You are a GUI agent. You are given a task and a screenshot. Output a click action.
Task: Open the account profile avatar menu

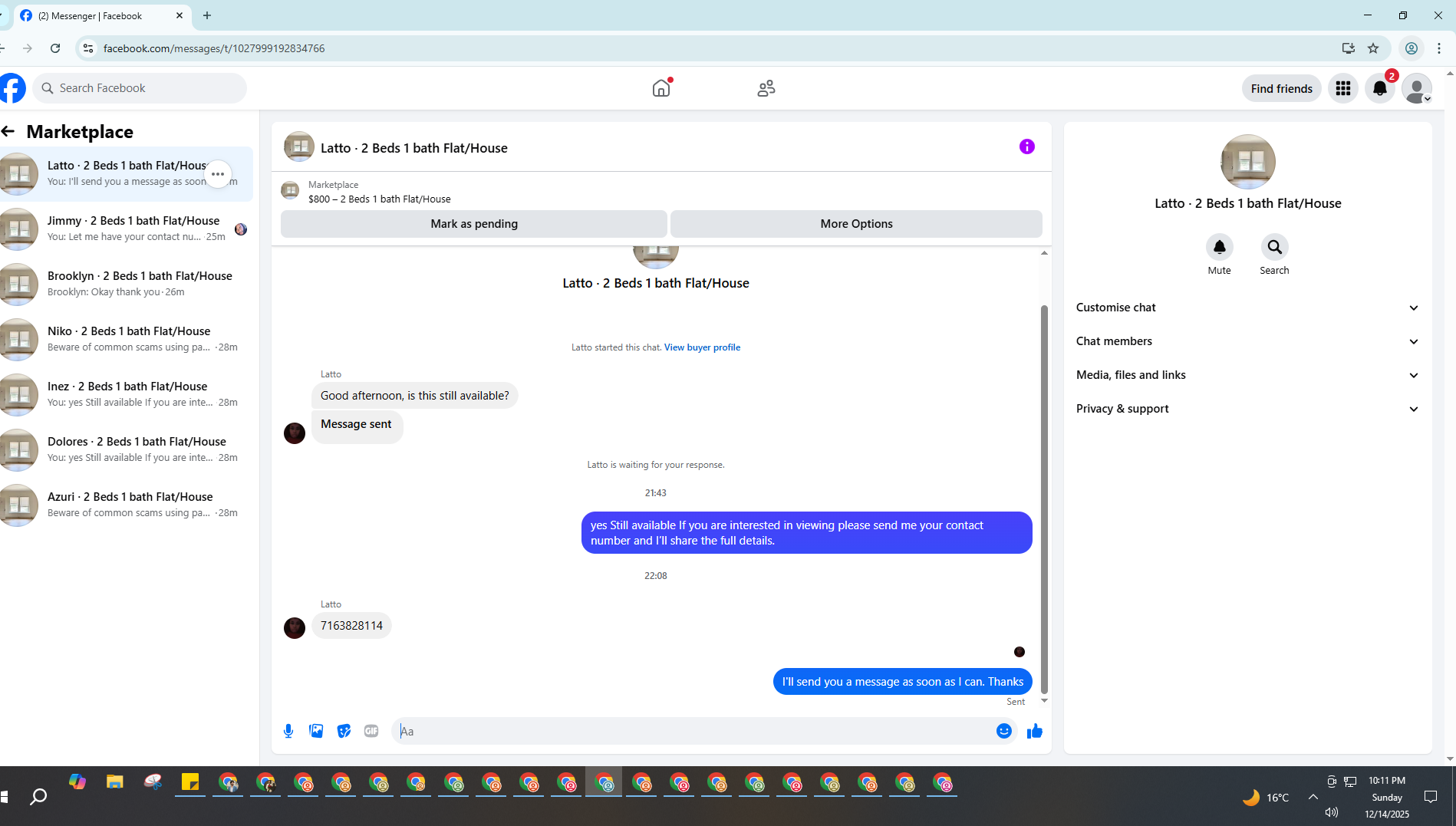pos(1417,88)
